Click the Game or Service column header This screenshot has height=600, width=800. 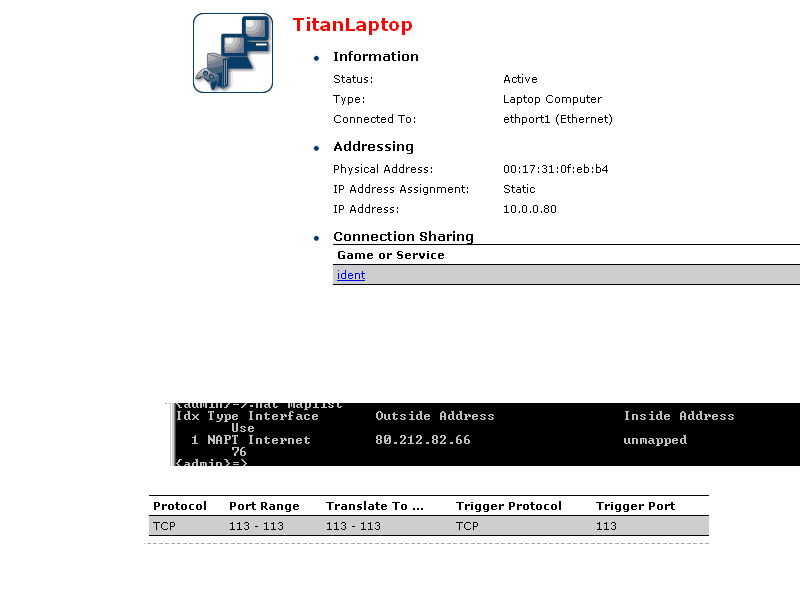[x=391, y=255]
